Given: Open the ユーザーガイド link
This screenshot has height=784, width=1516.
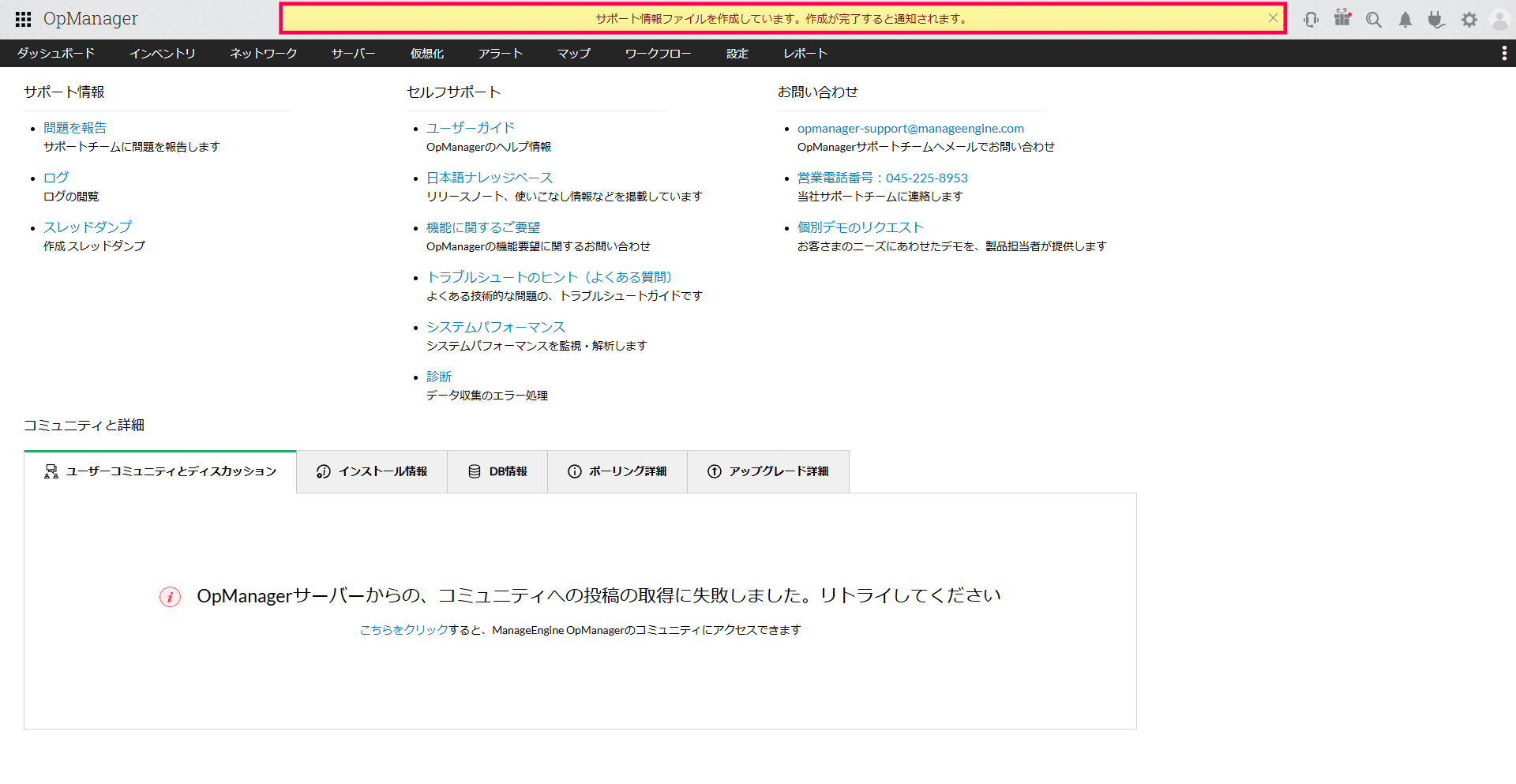Looking at the screenshot, I should 469,127.
